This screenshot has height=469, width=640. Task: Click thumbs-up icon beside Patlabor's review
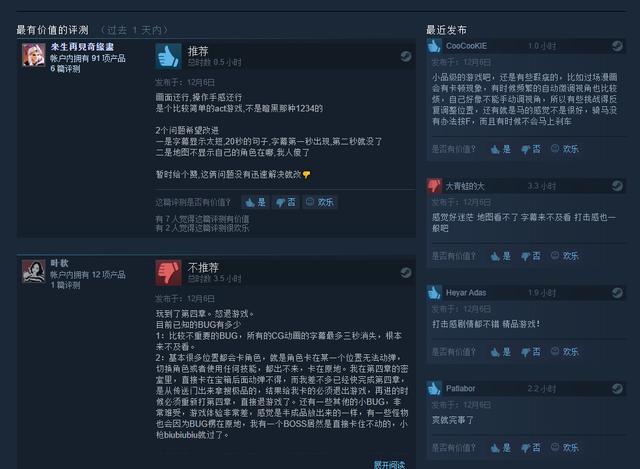pyautogui.click(x=434, y=388)
